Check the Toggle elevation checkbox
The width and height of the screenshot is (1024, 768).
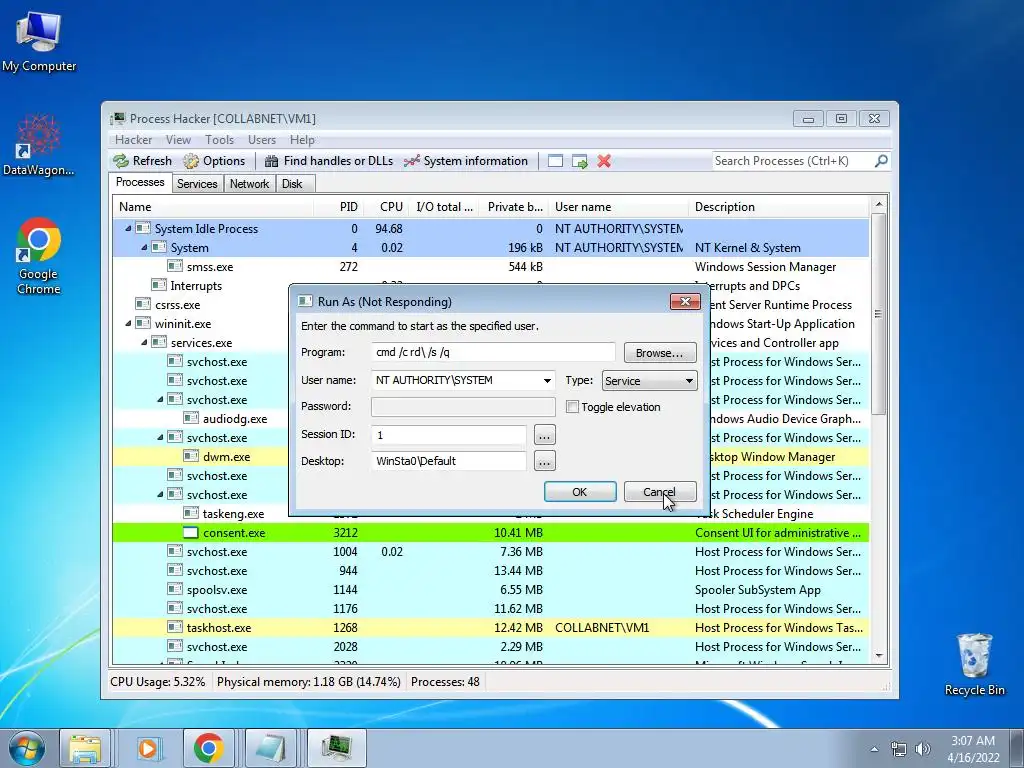tap(573, 407)
